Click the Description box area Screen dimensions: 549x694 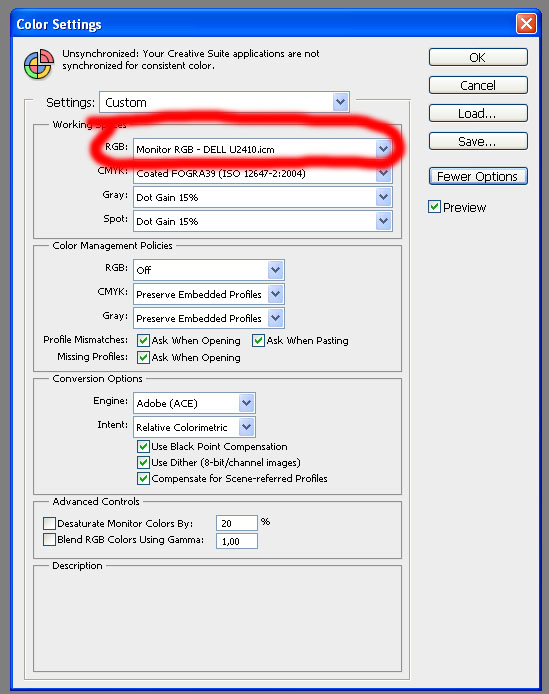217,620
